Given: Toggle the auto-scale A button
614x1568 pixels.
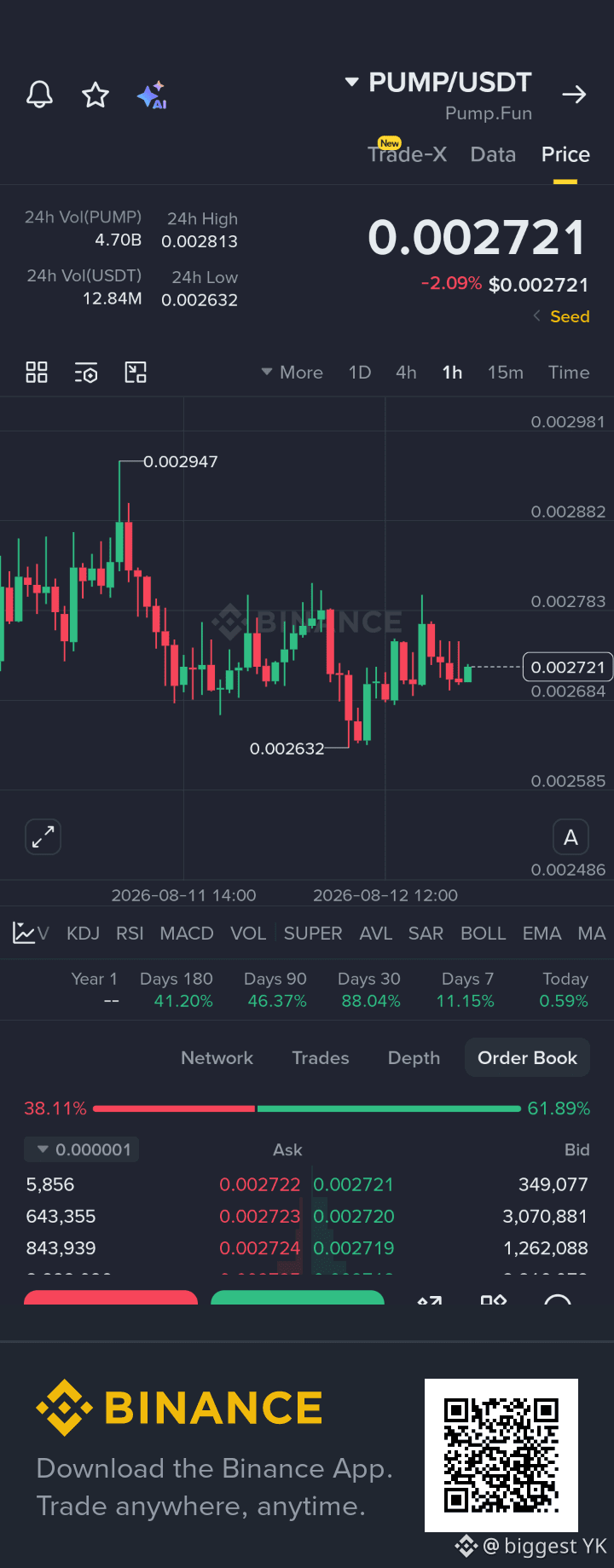Looking at the screenshot, I should (571, 837).
